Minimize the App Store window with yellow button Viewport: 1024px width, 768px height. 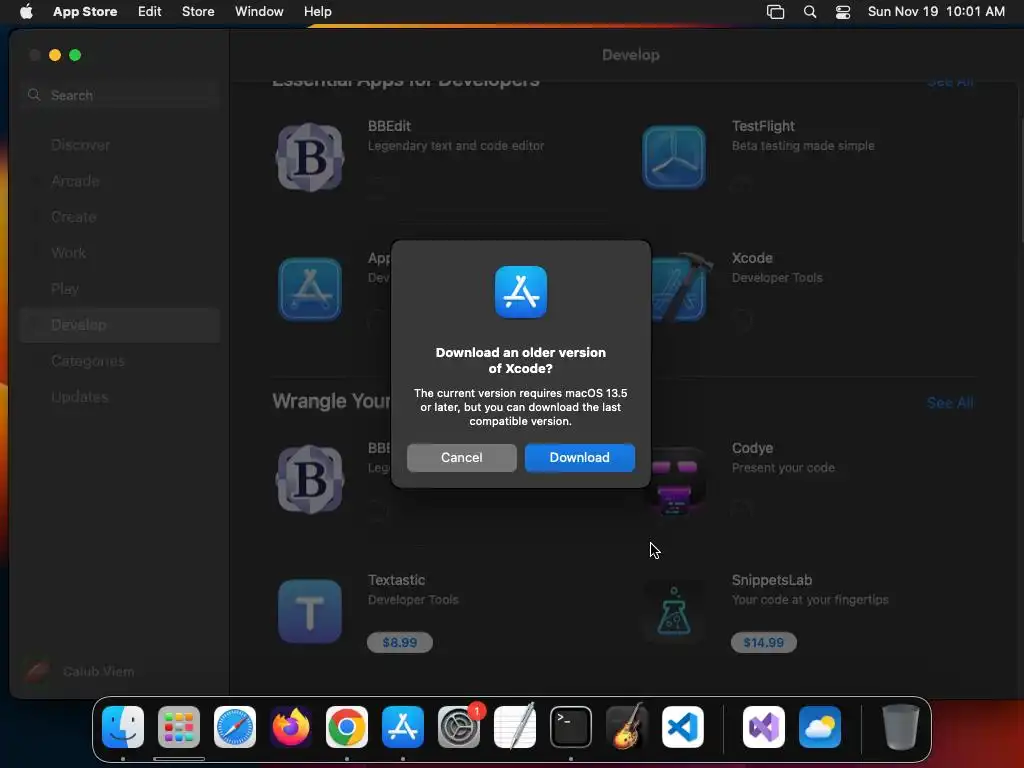tap(55, 56)
